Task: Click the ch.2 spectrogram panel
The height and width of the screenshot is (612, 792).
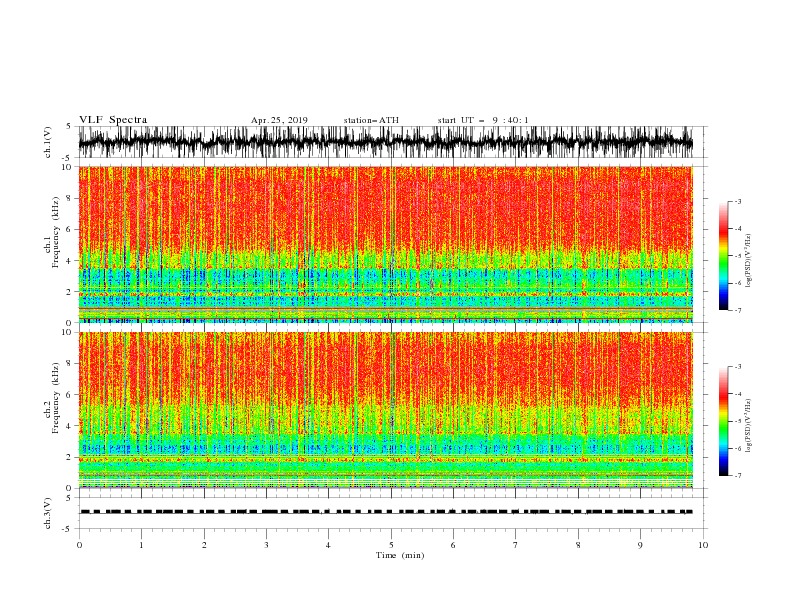Action: [x=386, y=410]
